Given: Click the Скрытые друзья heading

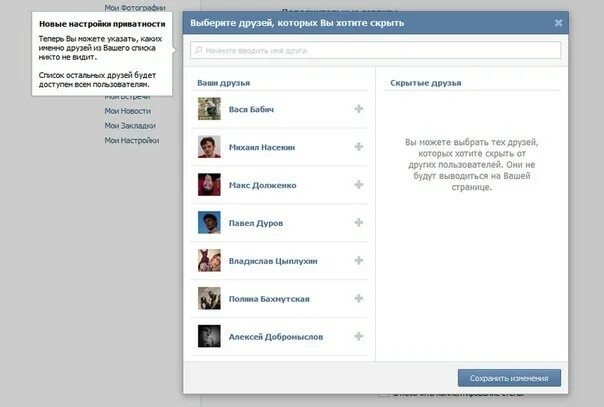Looking at the screenshot, I should 426,83.
